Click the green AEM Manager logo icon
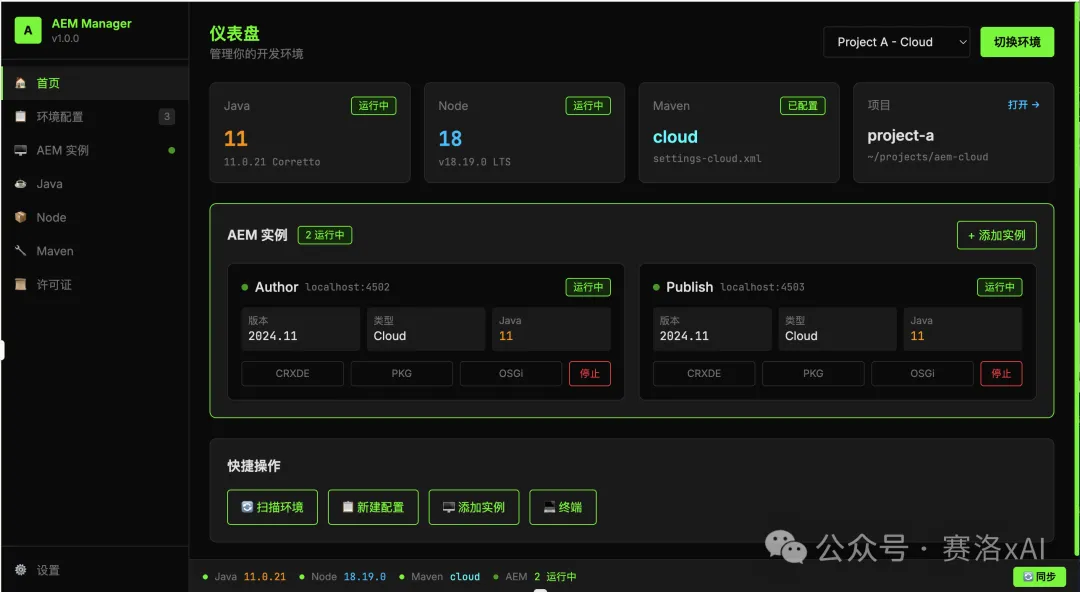The height and width of the screenshot is (592, 1080). pos(28,30)
